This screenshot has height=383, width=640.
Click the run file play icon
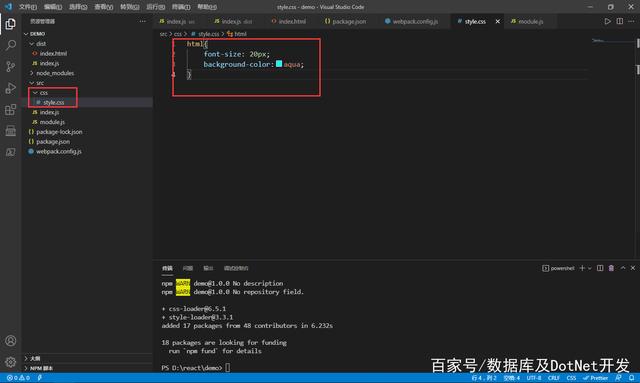(x=607, y=21)
